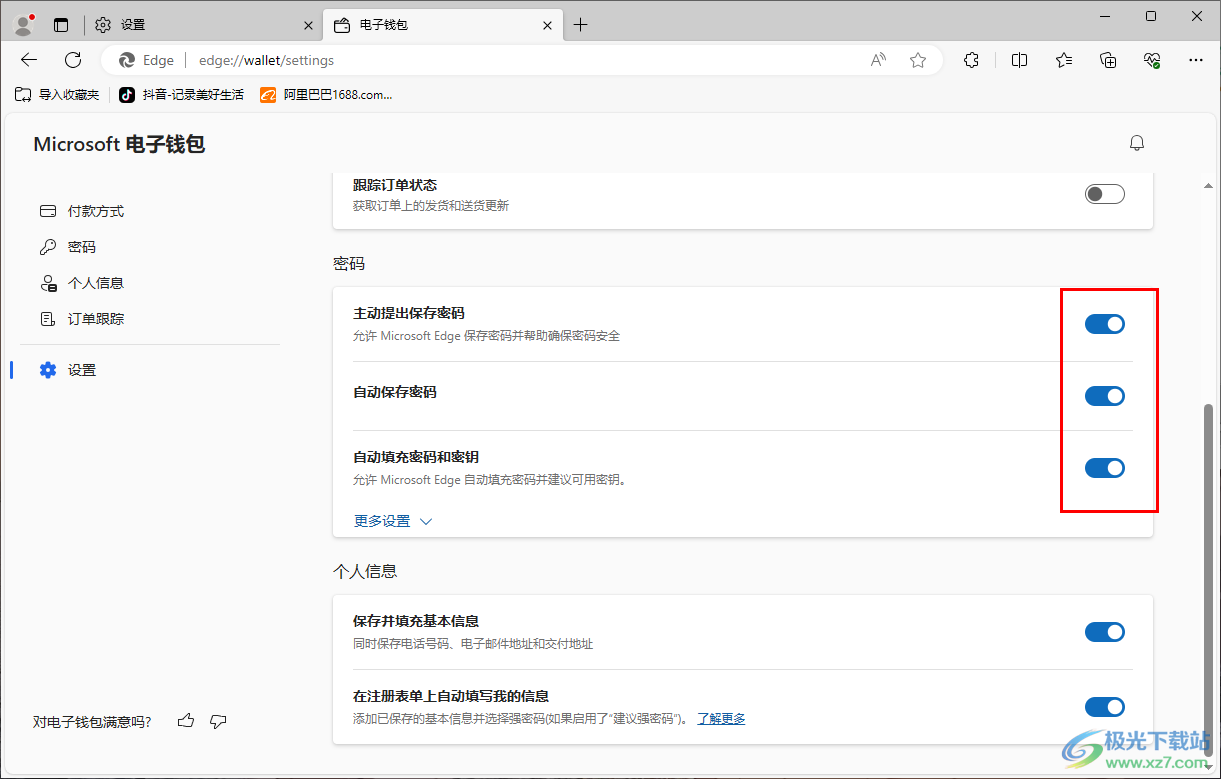Open the 个人信息 personal info section
Viewport: 1221px width, 779px height.
(x=95, y=283)
